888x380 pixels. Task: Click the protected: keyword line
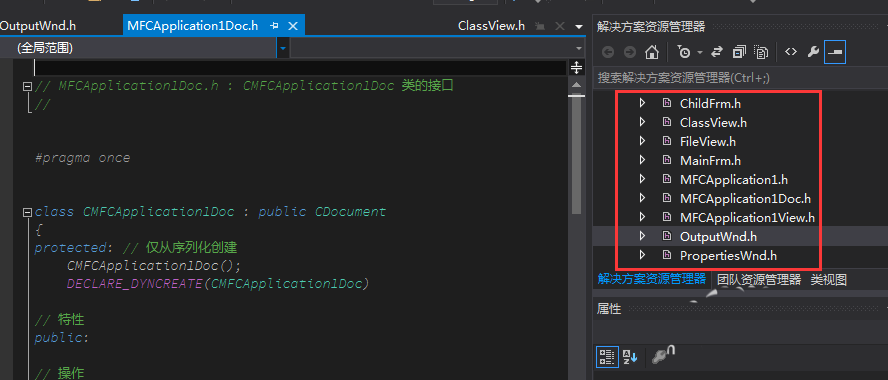click(135, 247)
